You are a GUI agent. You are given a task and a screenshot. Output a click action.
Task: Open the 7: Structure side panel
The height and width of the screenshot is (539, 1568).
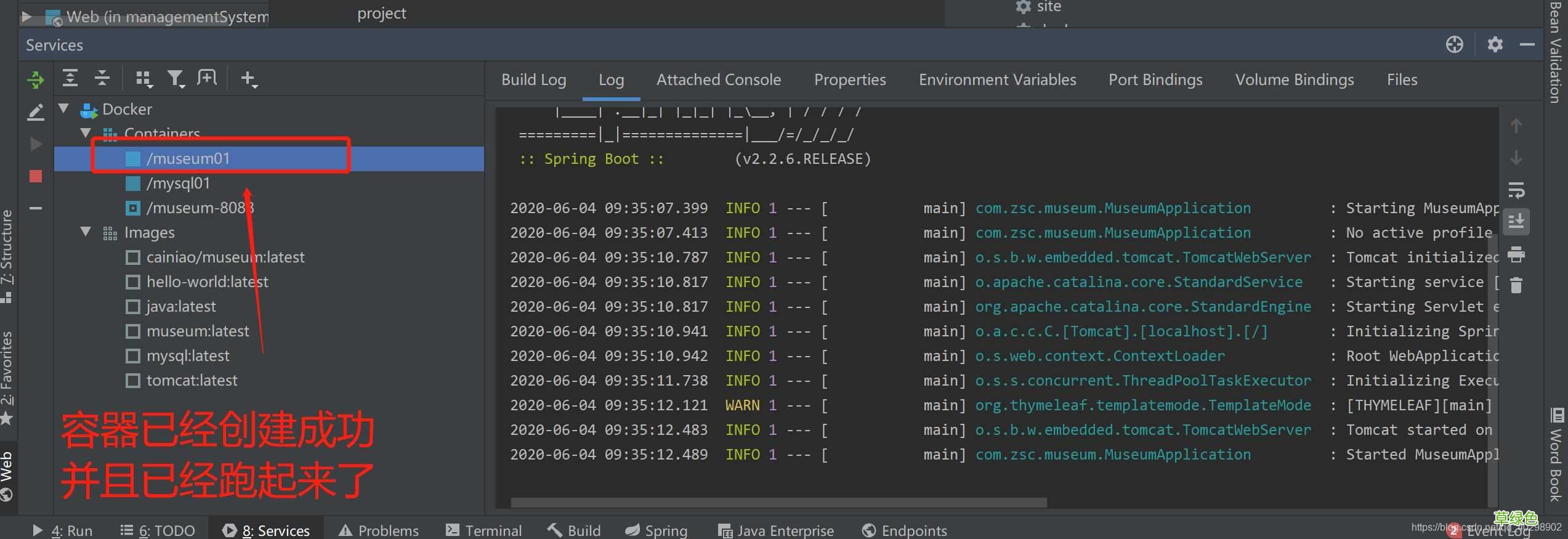7,256
